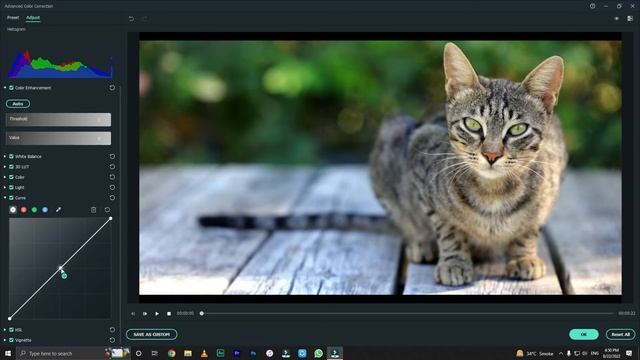Image resolution: width=640 pixels, height=360 pixels.
Task: Click the bottom-left curve endpoint
Action: (9, 318)
